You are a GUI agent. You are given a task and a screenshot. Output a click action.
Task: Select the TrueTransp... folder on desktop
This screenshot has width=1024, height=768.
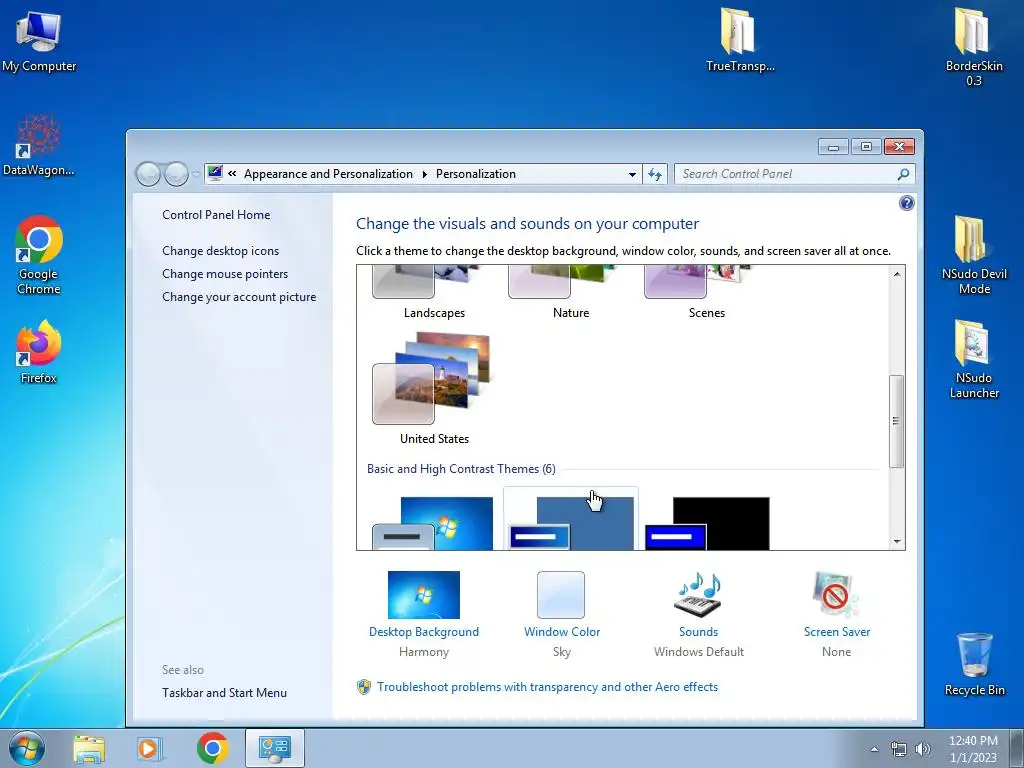coord(739,40)
